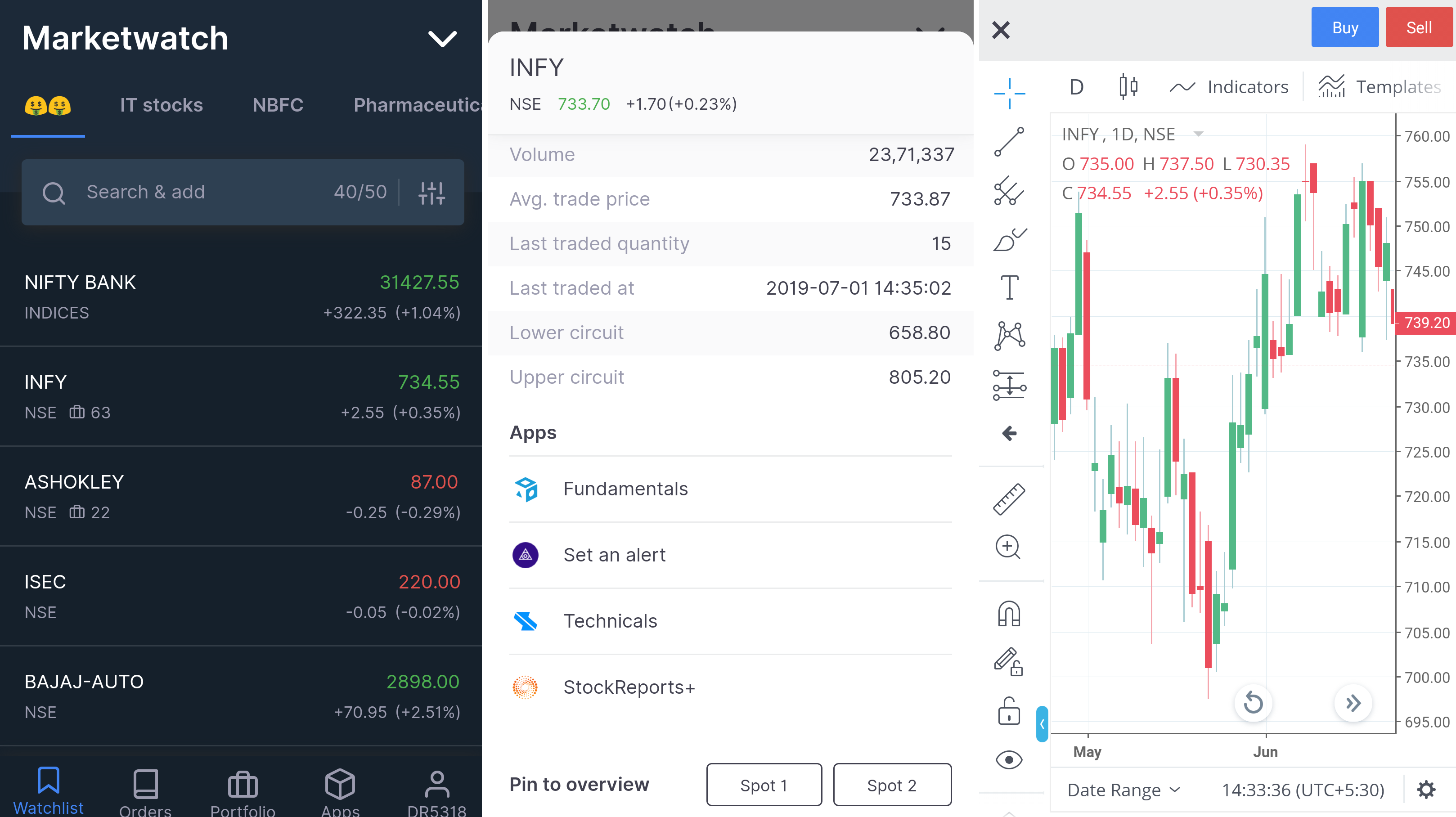Viewport: 1456px width, 817px height.
Task: Click the Volume value 23,71,337
Action: tap(911, 154)
